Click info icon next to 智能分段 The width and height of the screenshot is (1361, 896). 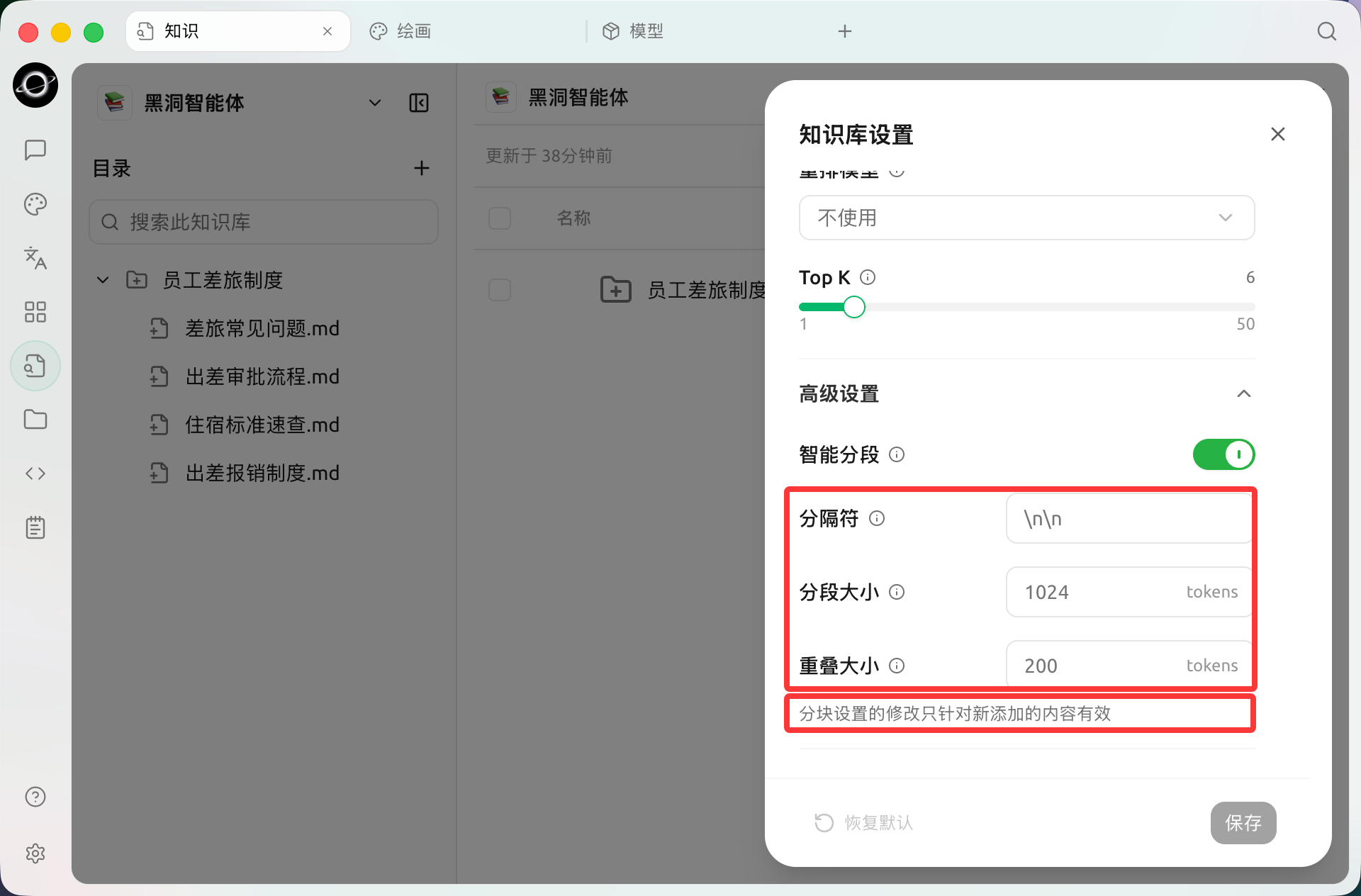tap(897, 454)
